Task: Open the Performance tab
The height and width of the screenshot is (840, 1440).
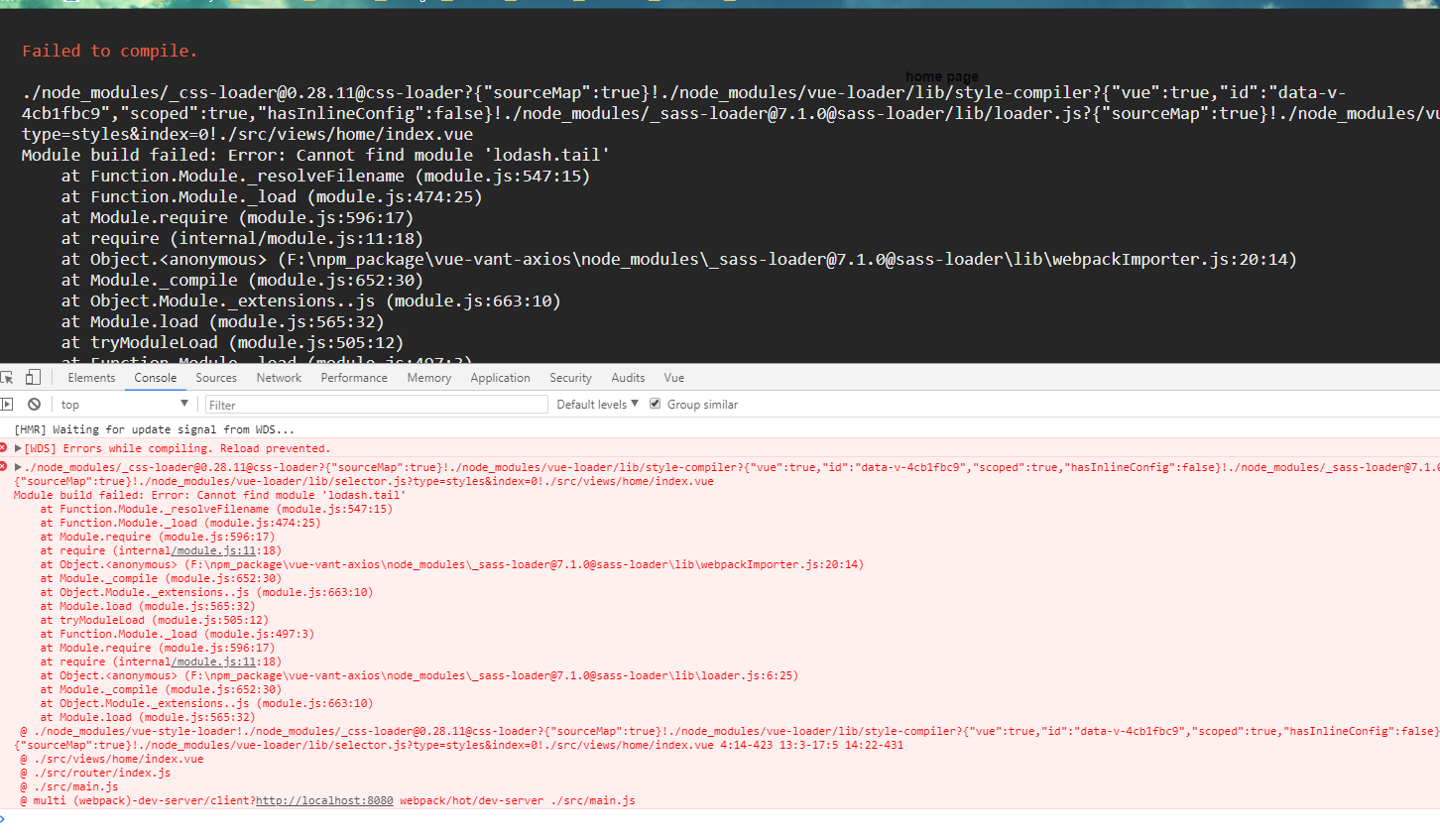Action: click(354, 378)
